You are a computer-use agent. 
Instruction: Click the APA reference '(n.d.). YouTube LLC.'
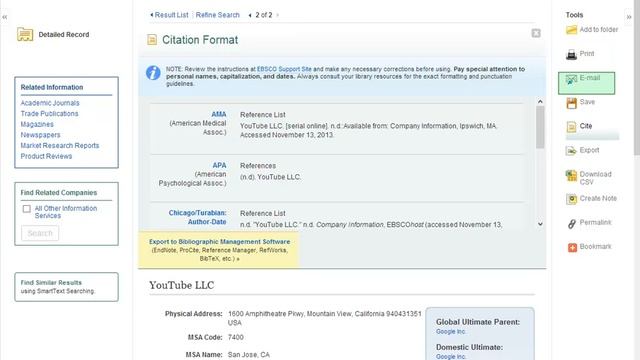[x=270, y=177]
